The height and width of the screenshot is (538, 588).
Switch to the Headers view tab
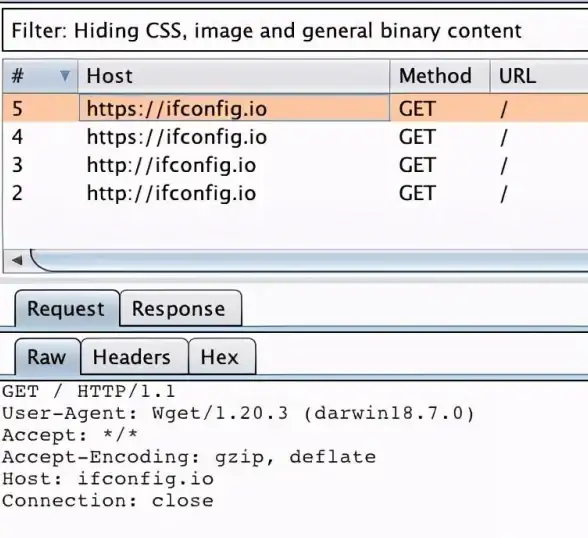click(x=134, y=357)
